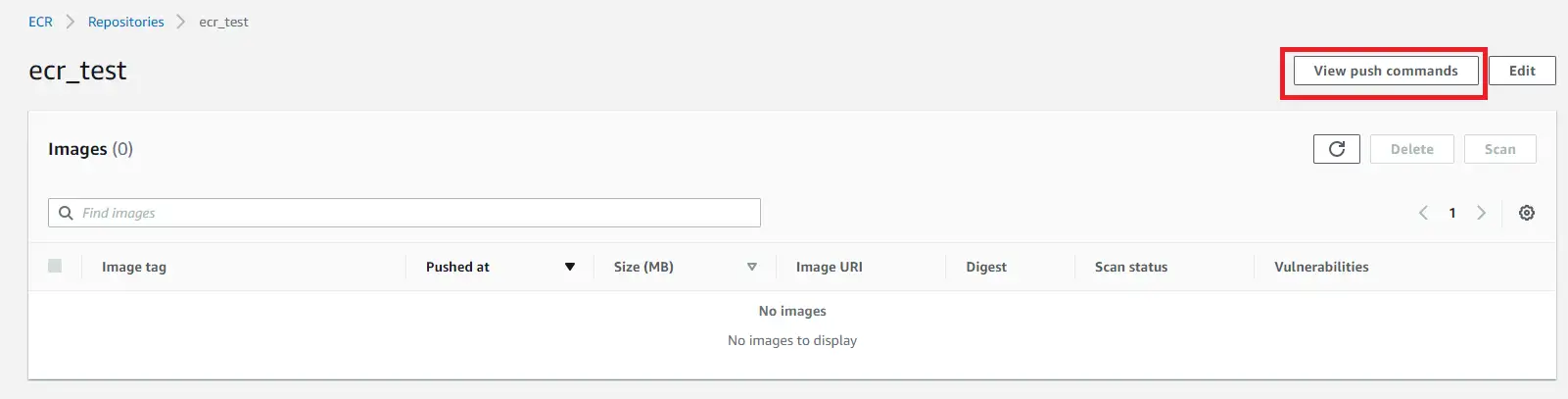Viewport: 1568px width, 399px height.
Task: Click the Scan button
Action: coord(1499,149)
